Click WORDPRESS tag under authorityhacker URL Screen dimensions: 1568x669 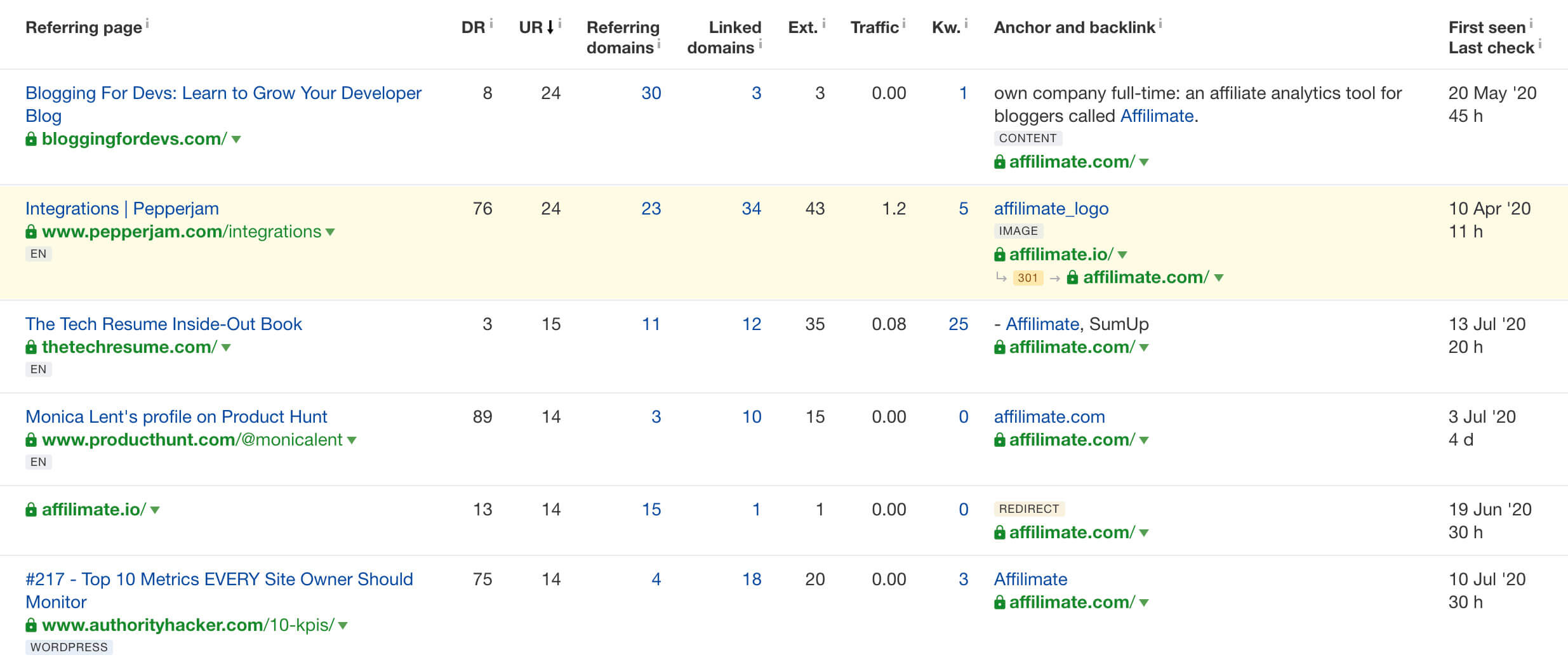[x=69, y=647]
